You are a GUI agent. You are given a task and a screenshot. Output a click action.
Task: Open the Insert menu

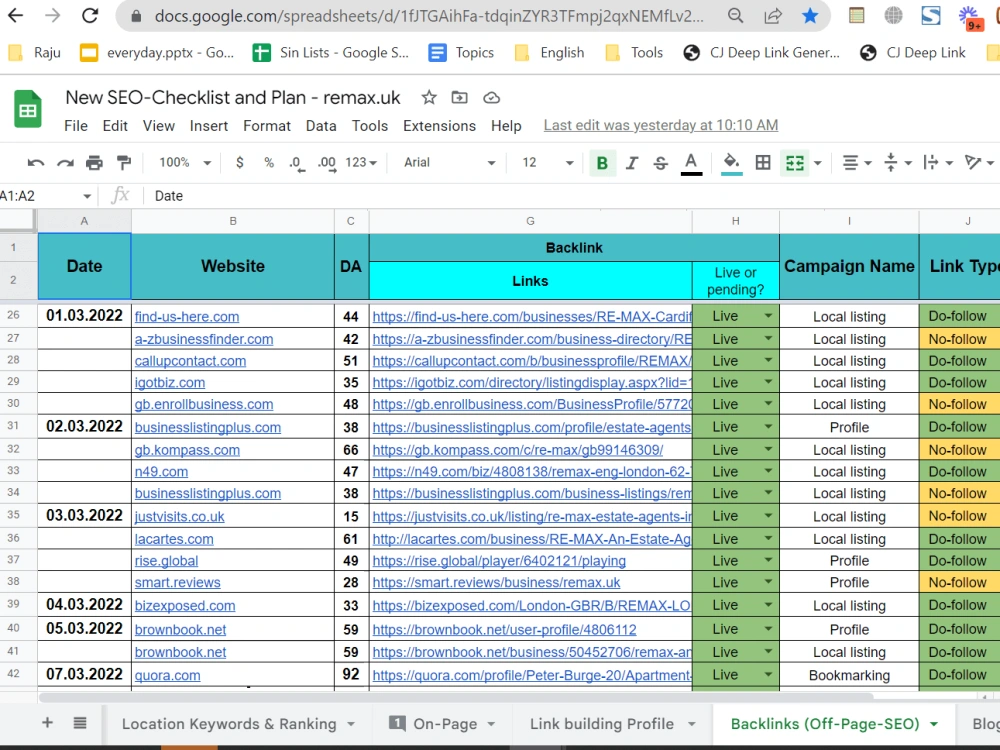[209, 126]
